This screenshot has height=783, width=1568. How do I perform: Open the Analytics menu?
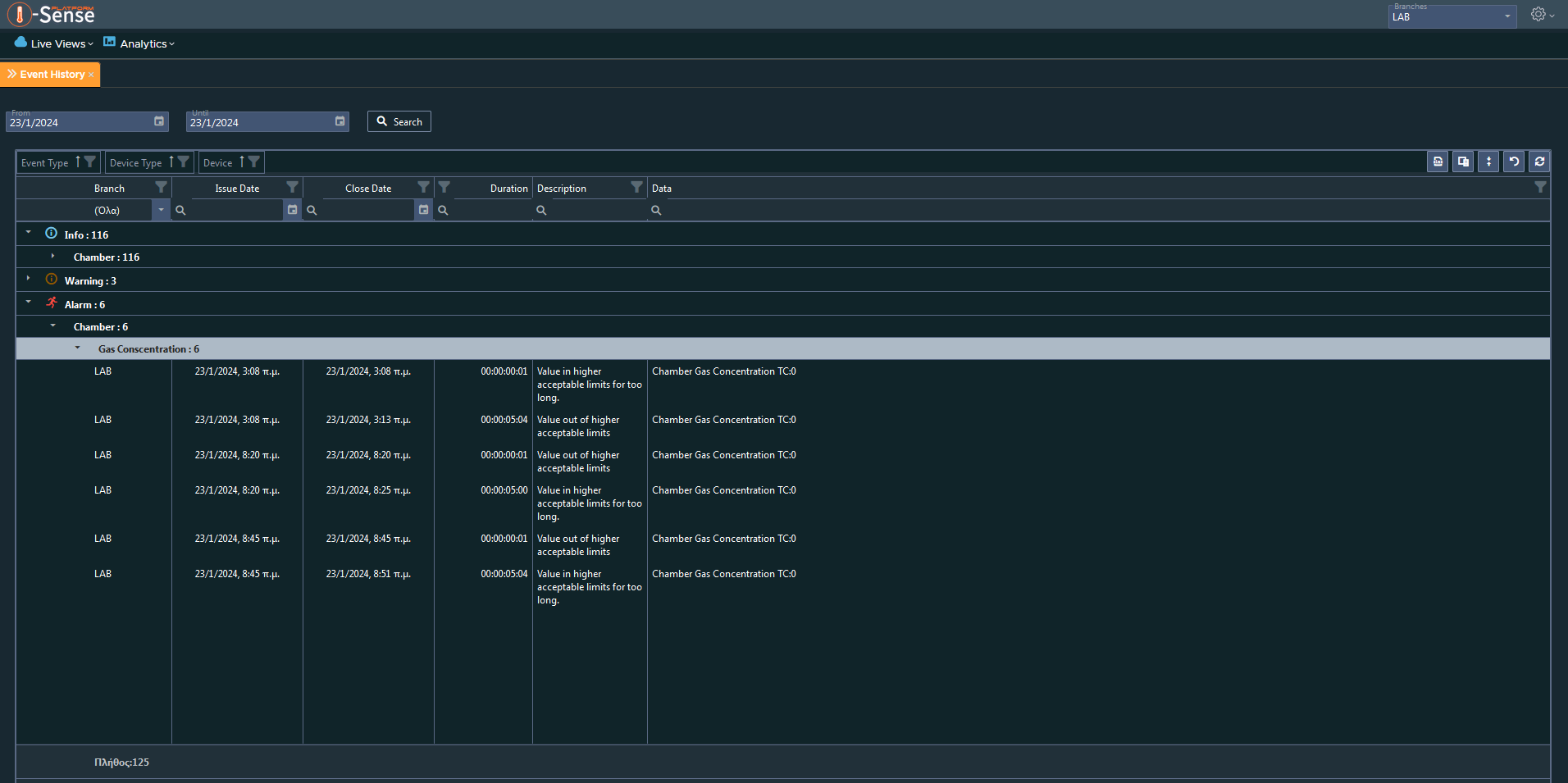pyautogui.click(x=139, y=43)
